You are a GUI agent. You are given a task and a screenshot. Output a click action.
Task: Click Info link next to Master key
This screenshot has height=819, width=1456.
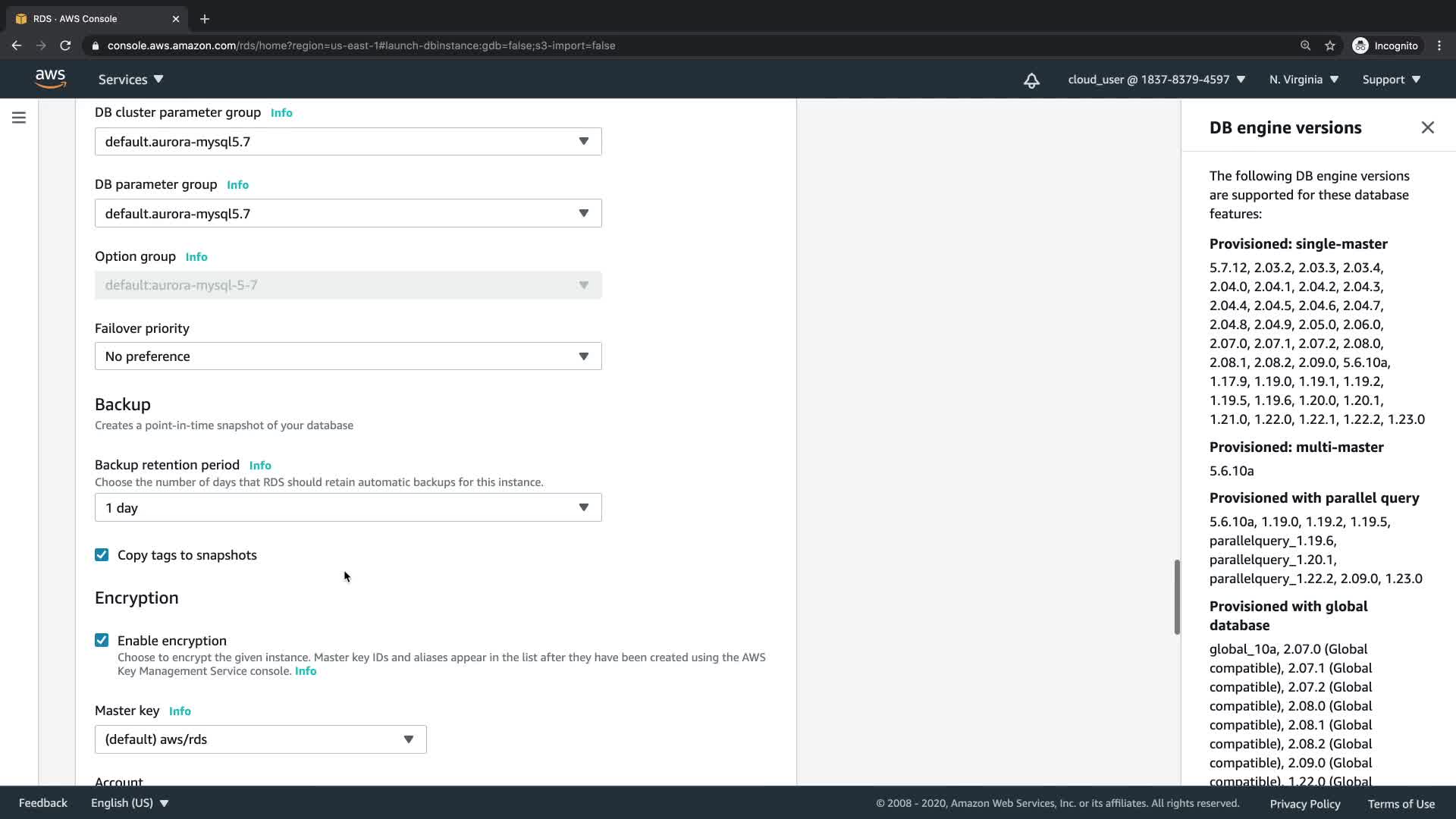pyautogui.click(x=180, y=711)
